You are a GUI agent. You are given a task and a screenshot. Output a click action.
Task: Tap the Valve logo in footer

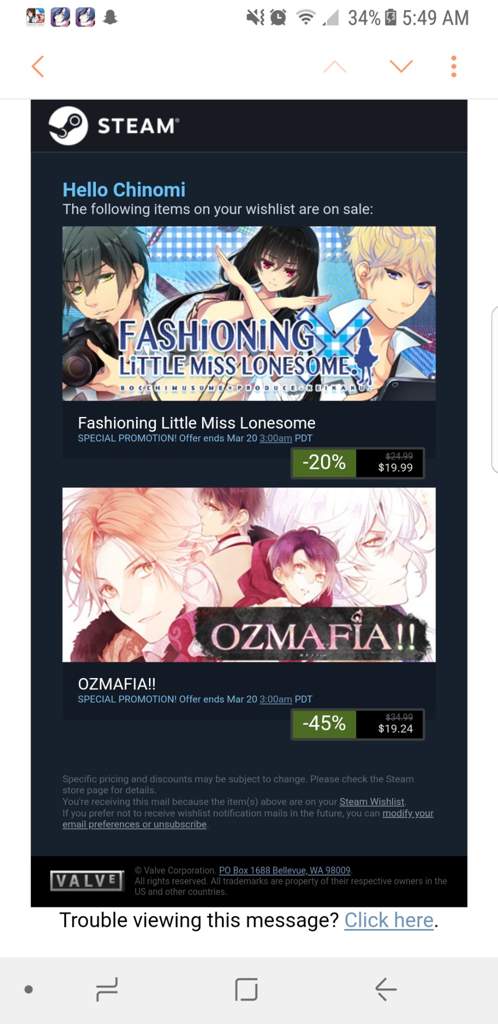coord(87,880)
